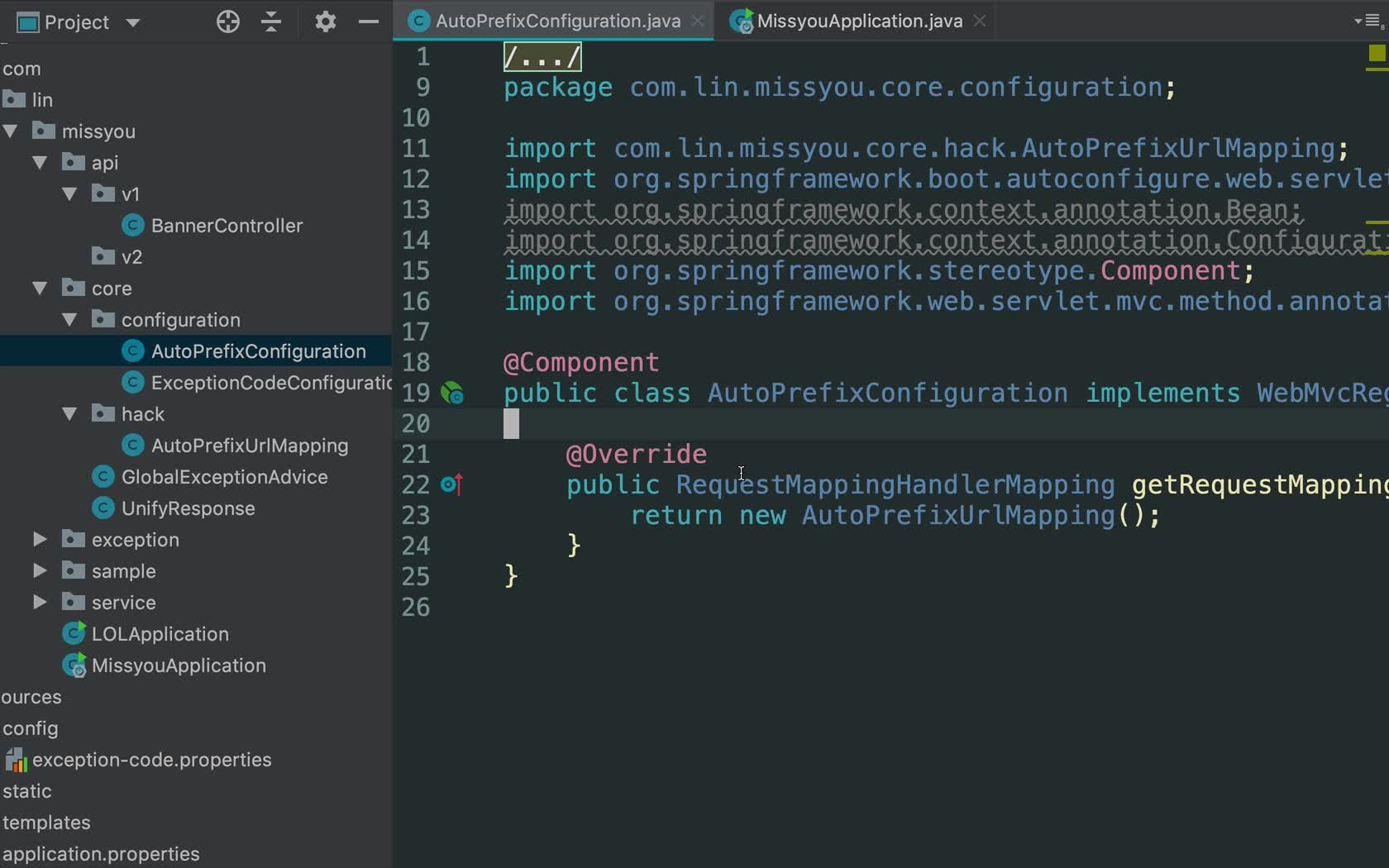
Task: Select BannerController class in tree
Action: pyautogui.click(x=227, y=226)
